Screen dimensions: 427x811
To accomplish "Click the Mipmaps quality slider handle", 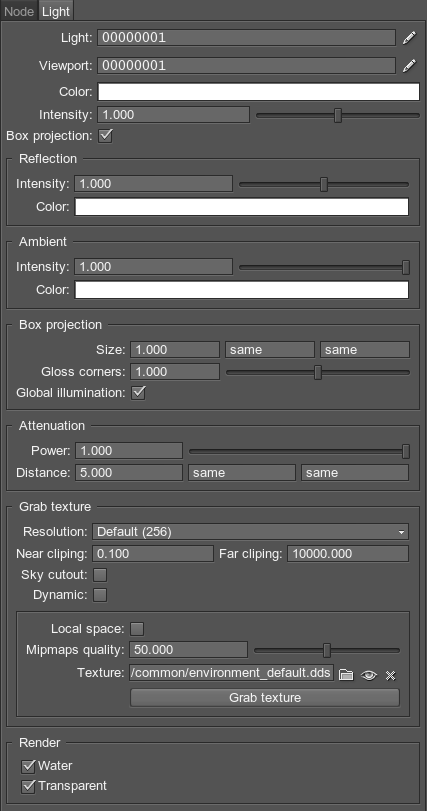I will point(327,650).
